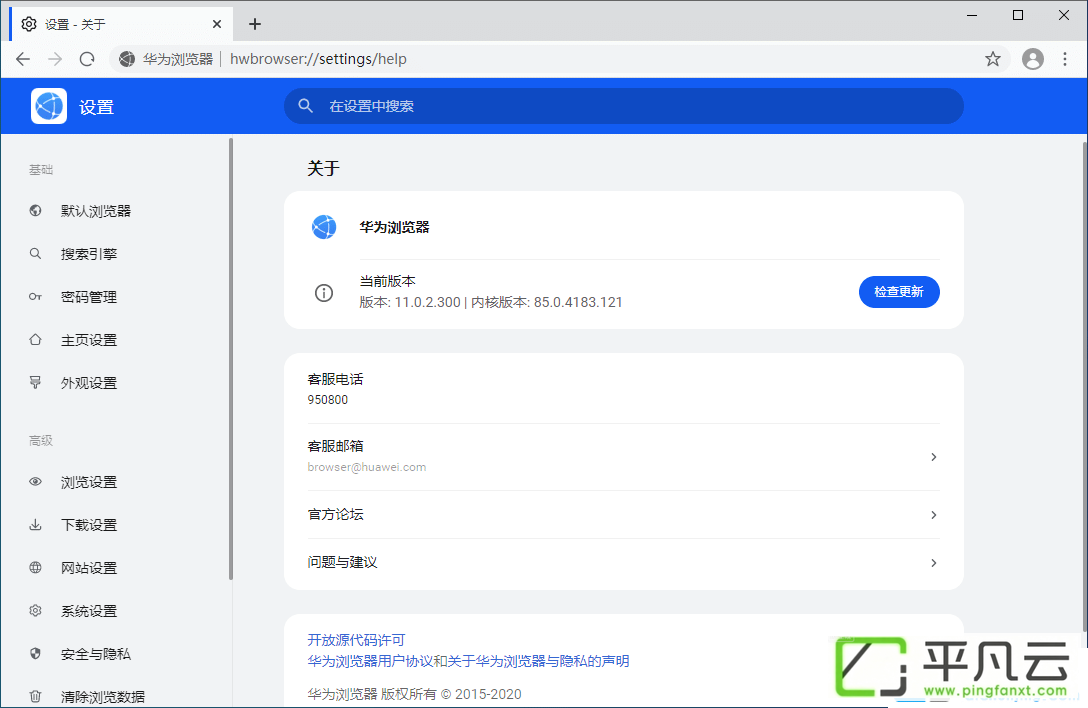
Task: Click the sidebar vertical scrollbar
Action: tap(230, 358)
